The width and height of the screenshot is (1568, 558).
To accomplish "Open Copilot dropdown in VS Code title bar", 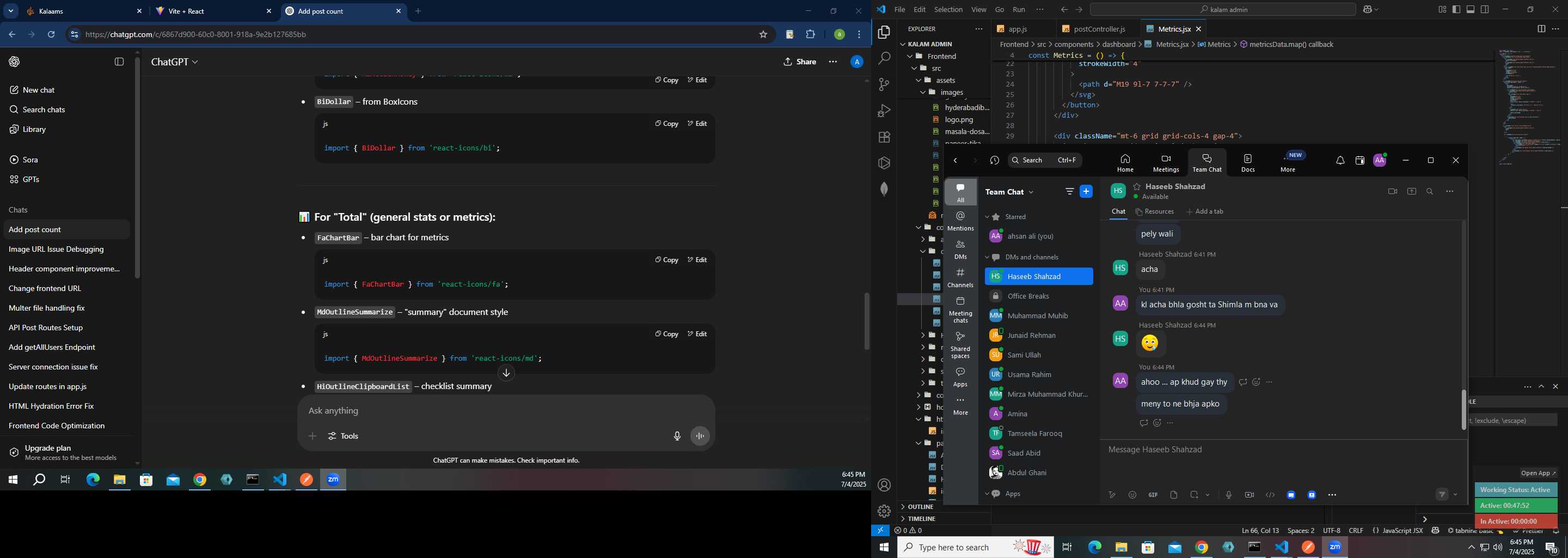I will pos(1376,10).
